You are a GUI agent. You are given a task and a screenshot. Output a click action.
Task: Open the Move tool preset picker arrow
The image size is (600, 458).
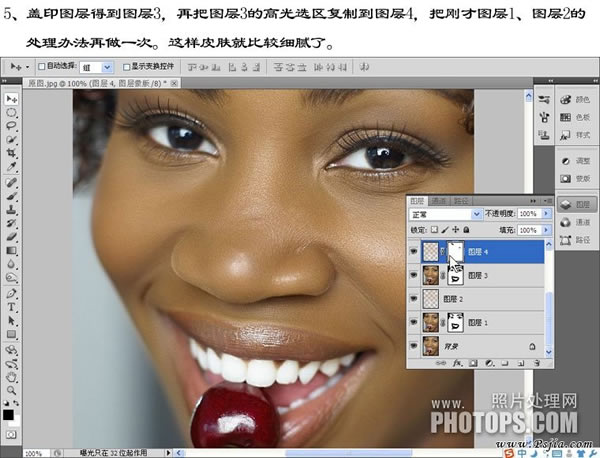[x=27, y=67]
